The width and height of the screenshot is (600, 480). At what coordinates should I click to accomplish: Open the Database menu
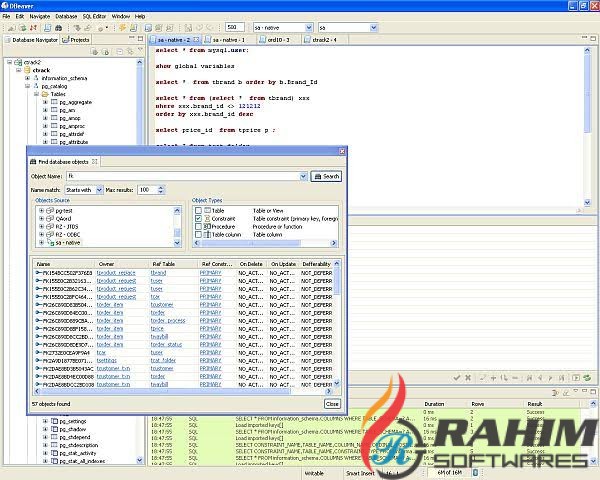[67, 16]
